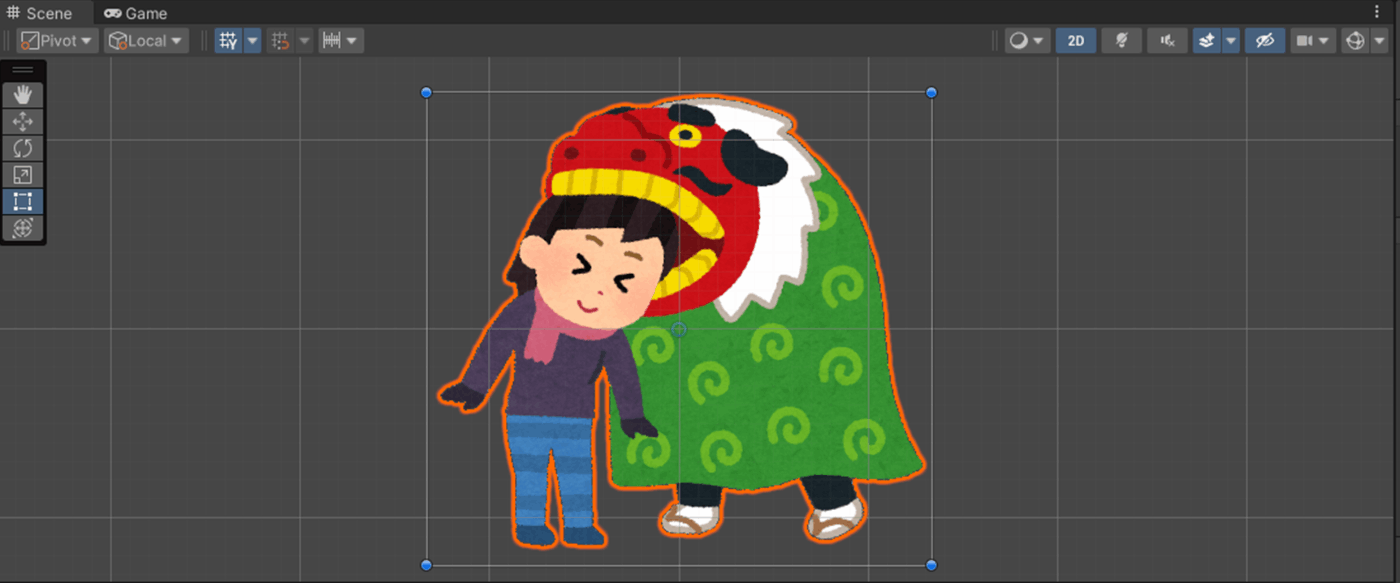Screen dimensions: 1400x583
Task: Open the Pivot handle position dropdown
Action: [x=57, y=41]
